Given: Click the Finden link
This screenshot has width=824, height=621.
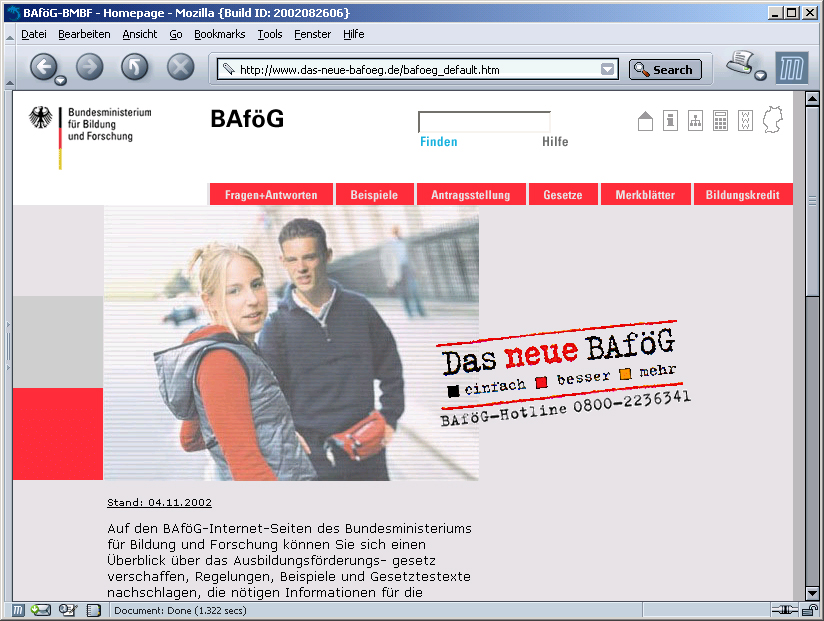Looking at the screenshot, I should tap(438, 142).
